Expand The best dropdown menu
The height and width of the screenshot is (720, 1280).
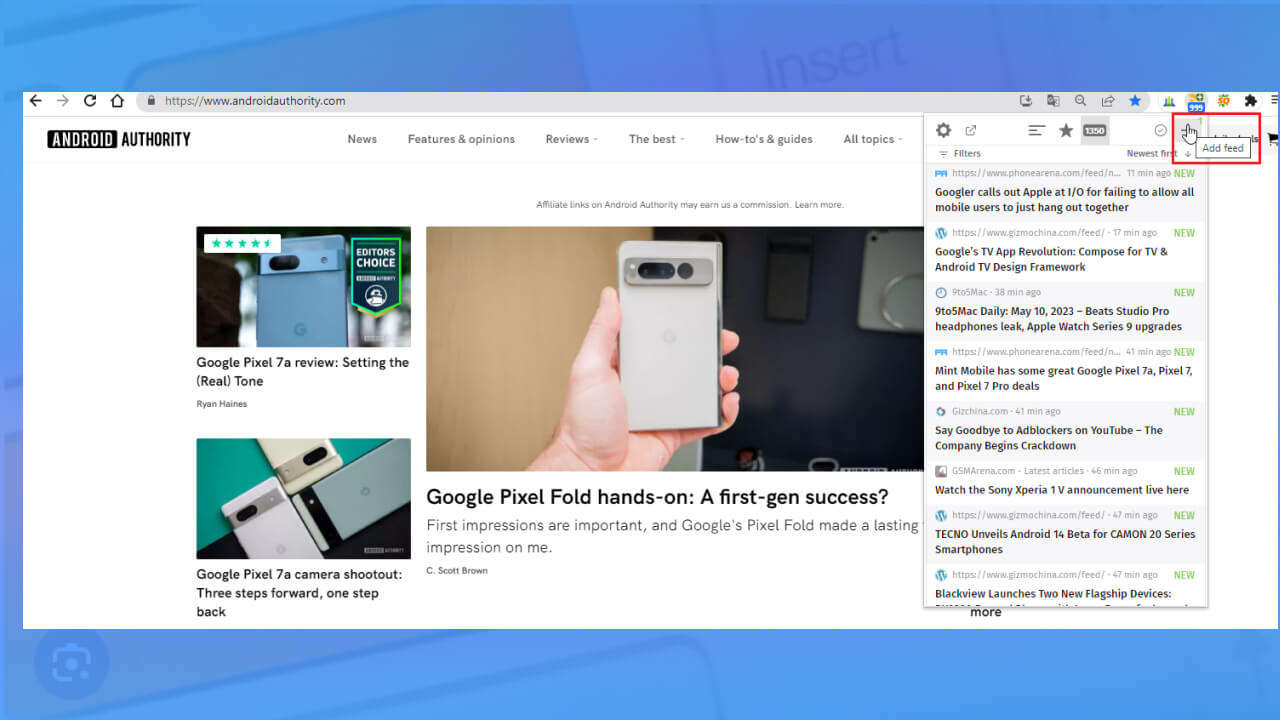click(x=657, y=139)
